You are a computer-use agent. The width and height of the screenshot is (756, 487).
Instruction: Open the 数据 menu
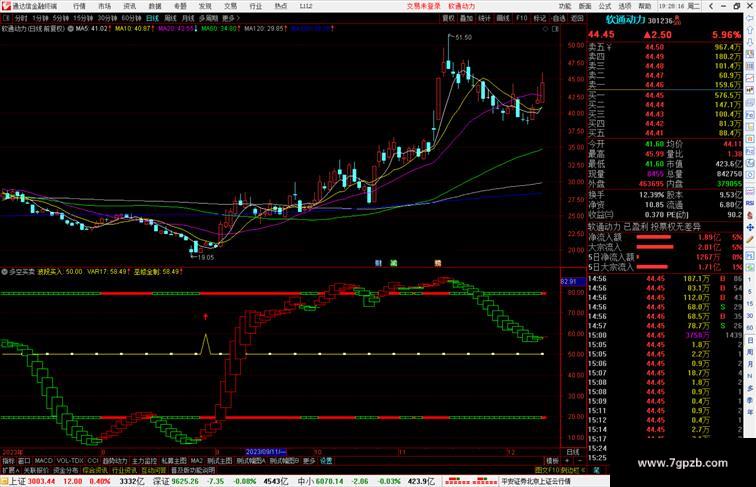tap(155, 6)
